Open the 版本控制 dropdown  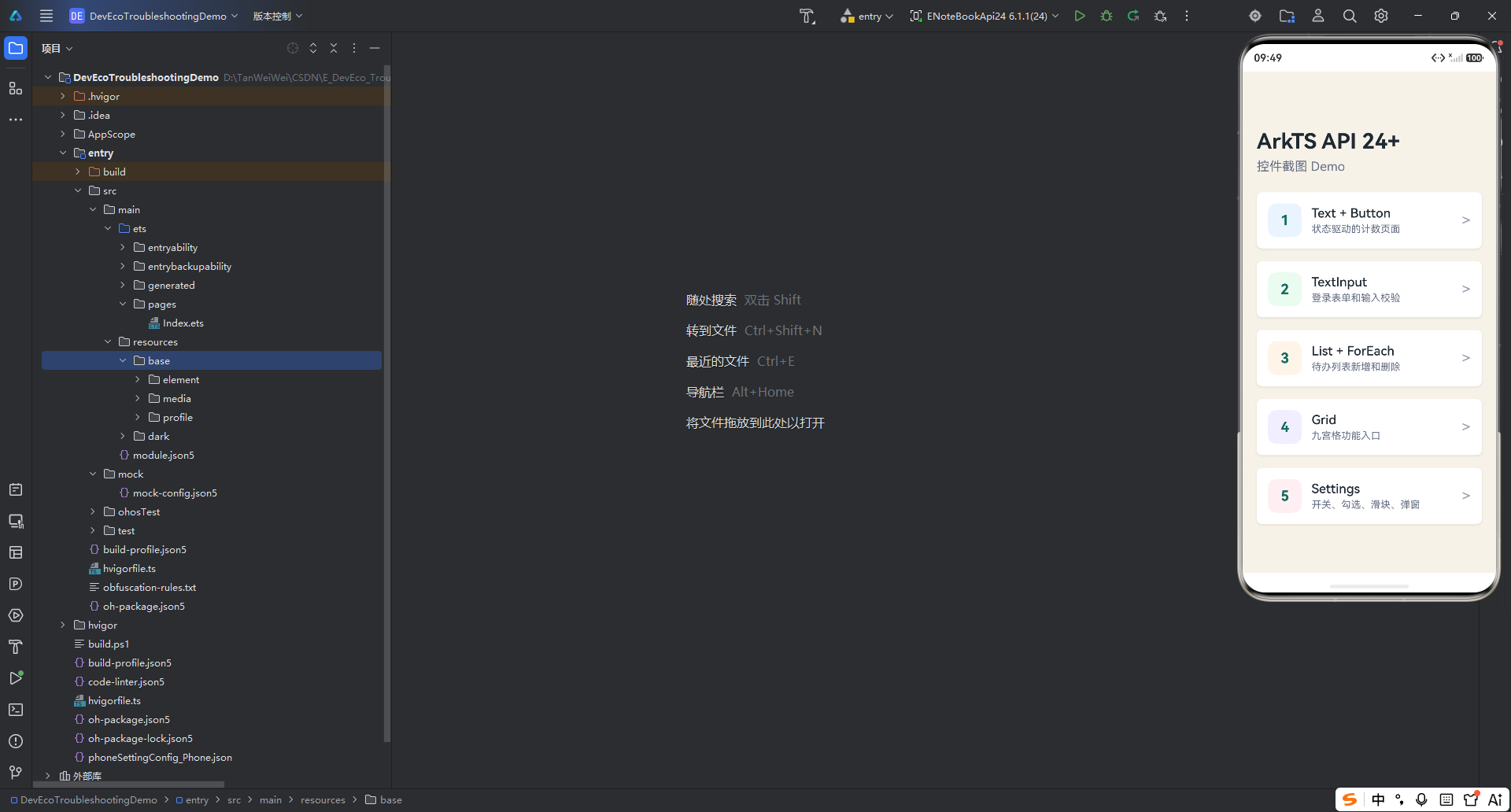278,16
